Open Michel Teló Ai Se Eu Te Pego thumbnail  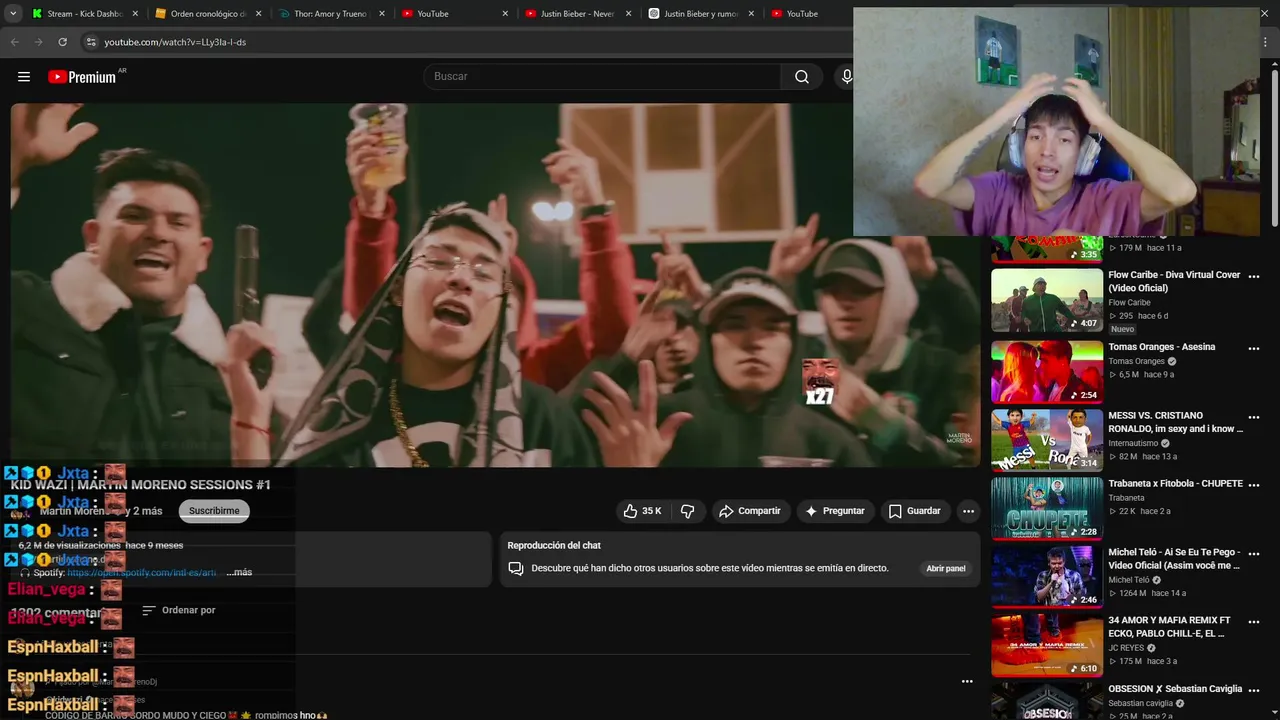[x=1047, y=577]
